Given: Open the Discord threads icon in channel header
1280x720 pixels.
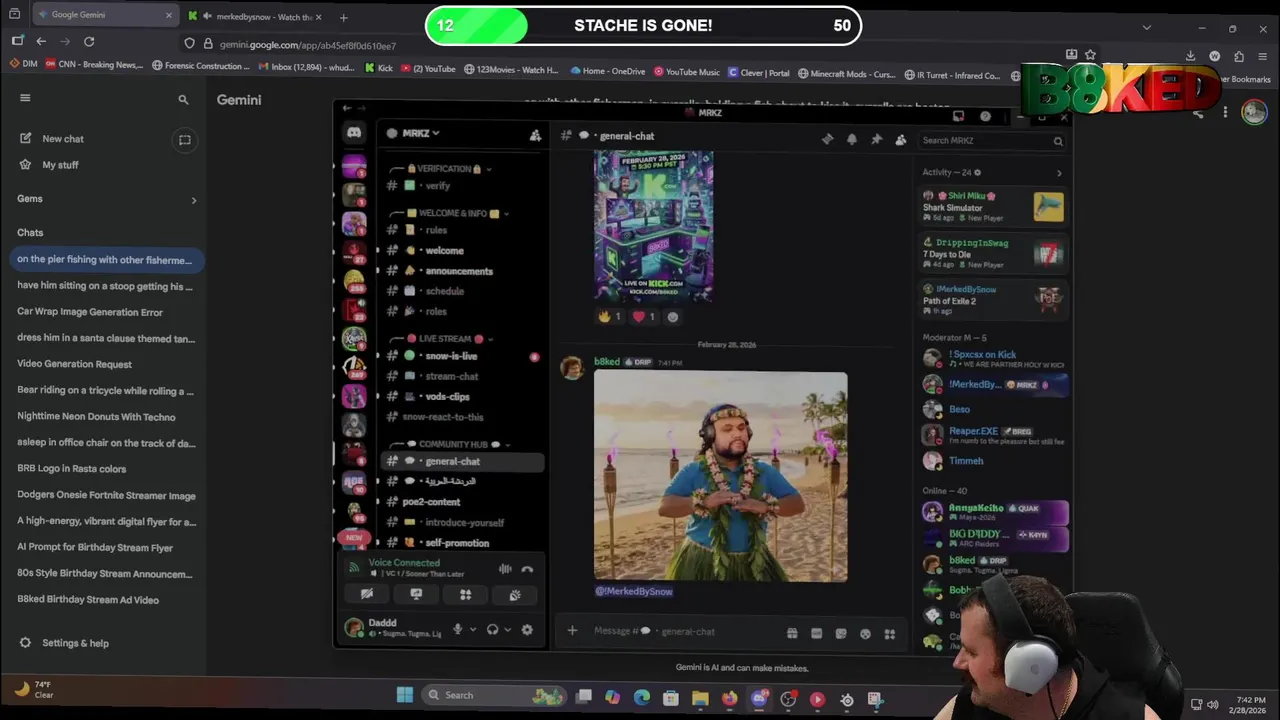Looking at the screenshot, I should click(827, 140).
